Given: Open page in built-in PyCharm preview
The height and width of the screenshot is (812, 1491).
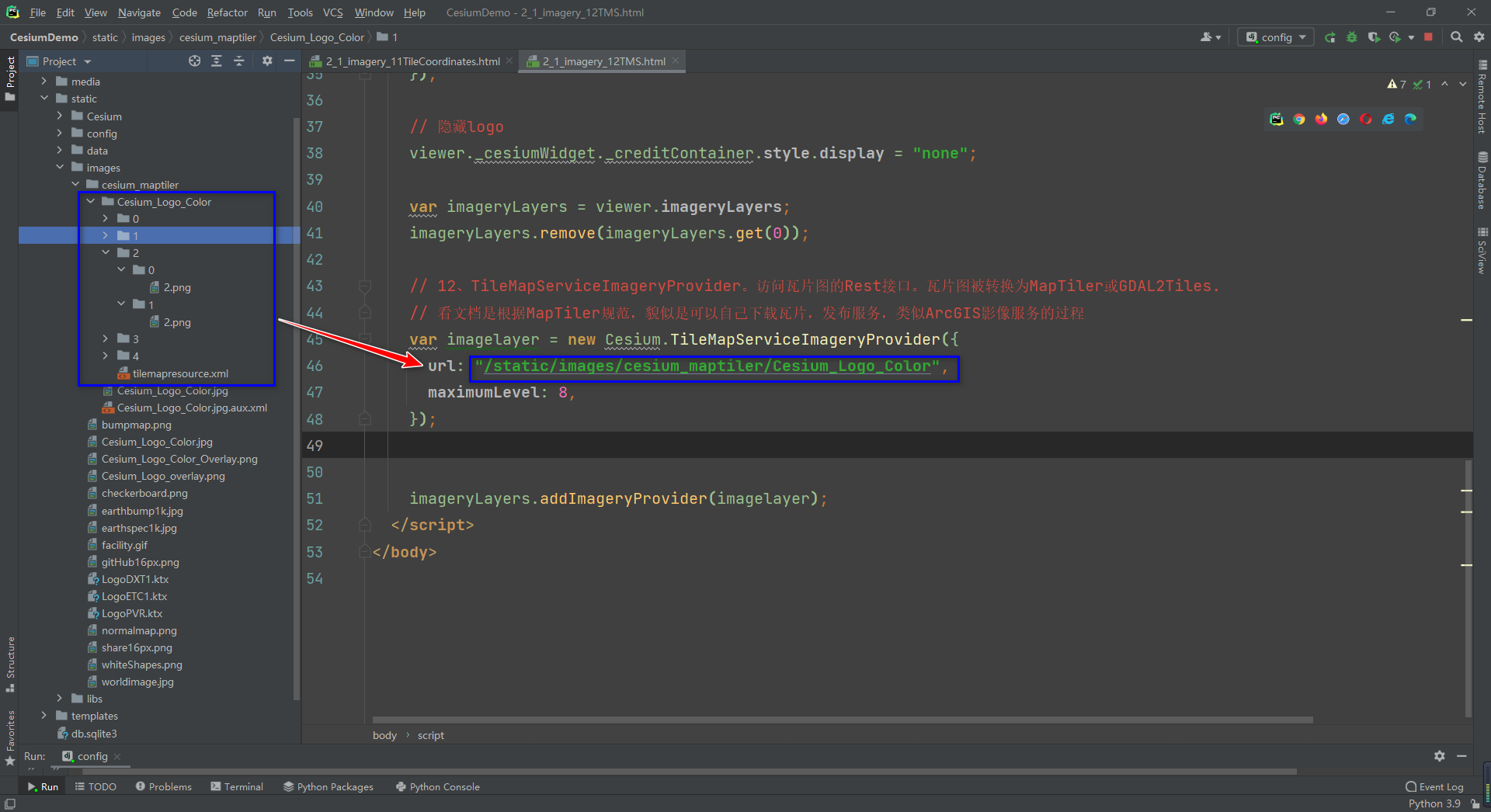Looking at the screenshot, I should pyautogui.click(x=1277, y=119).
